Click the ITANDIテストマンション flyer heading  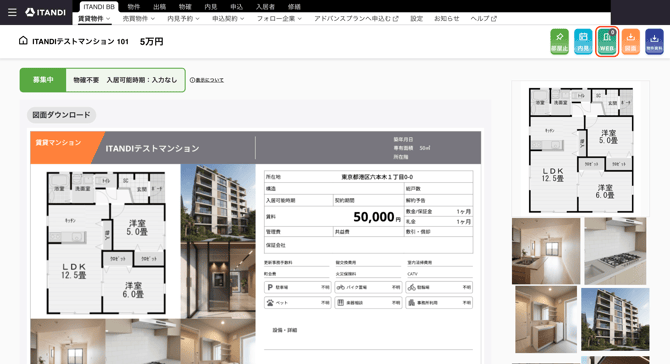point(153,148)
